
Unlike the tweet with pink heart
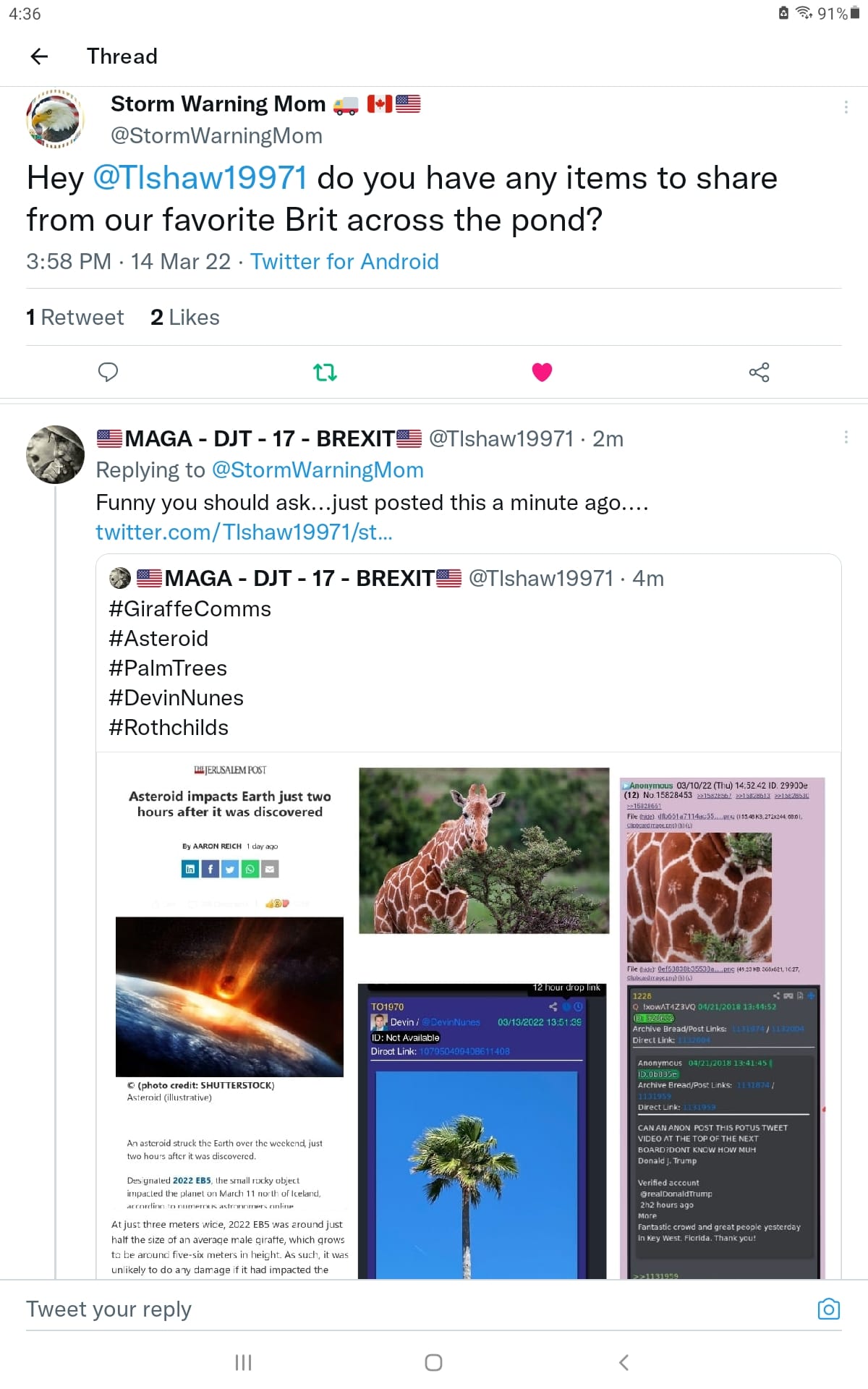coord(542,372)
